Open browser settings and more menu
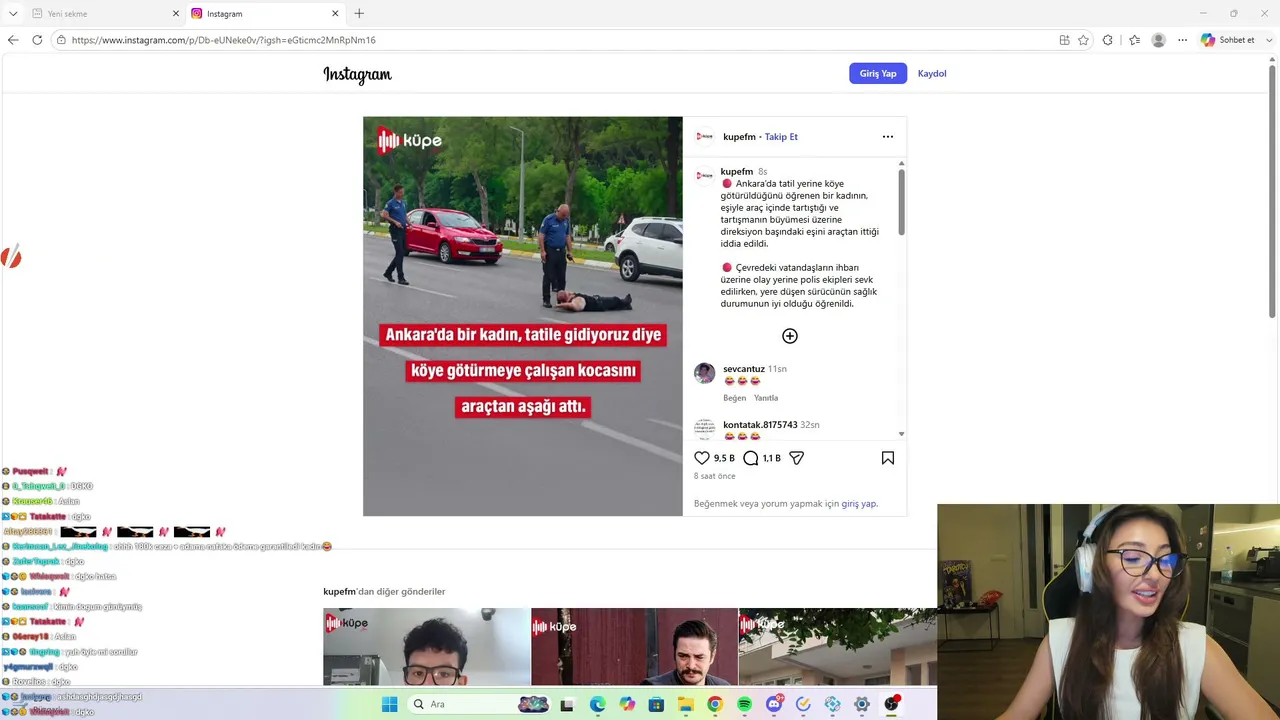The width and height of the screenshot is (1280, 720). point(1182,40)
